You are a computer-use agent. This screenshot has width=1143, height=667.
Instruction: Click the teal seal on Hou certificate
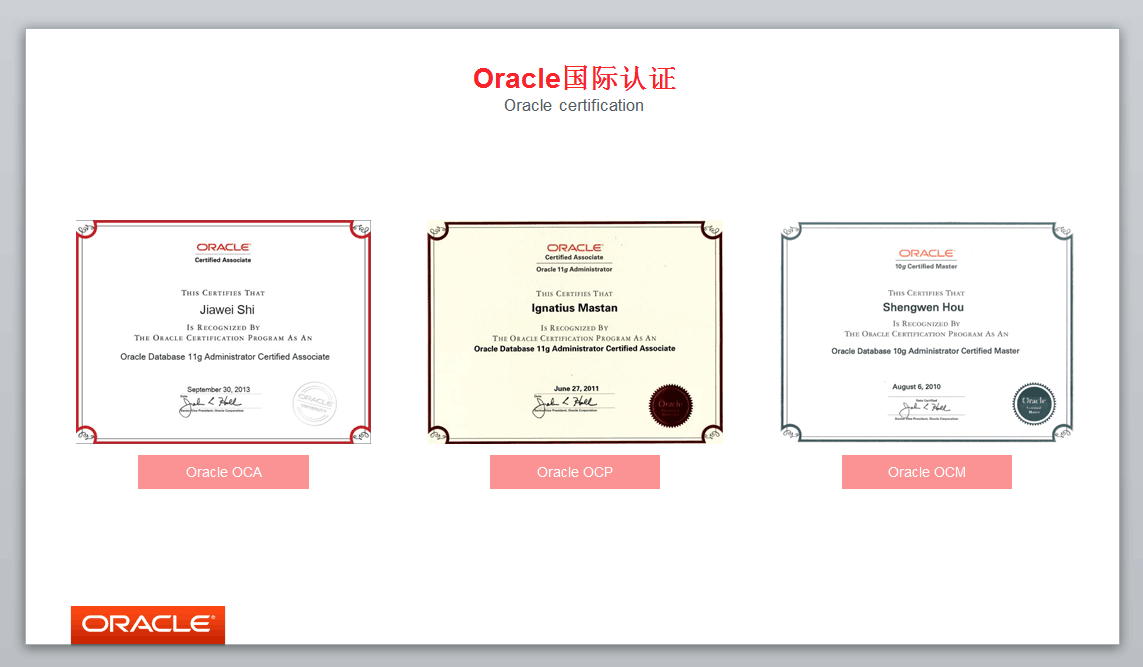1034,404
